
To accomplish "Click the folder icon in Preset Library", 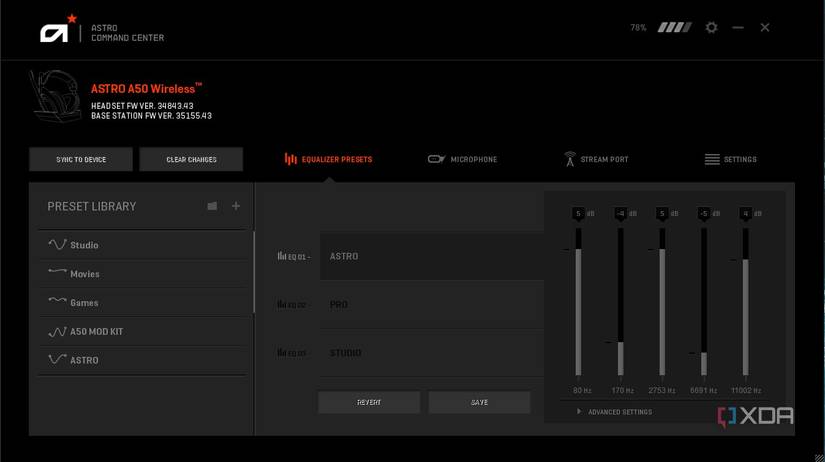I will 212,206.
